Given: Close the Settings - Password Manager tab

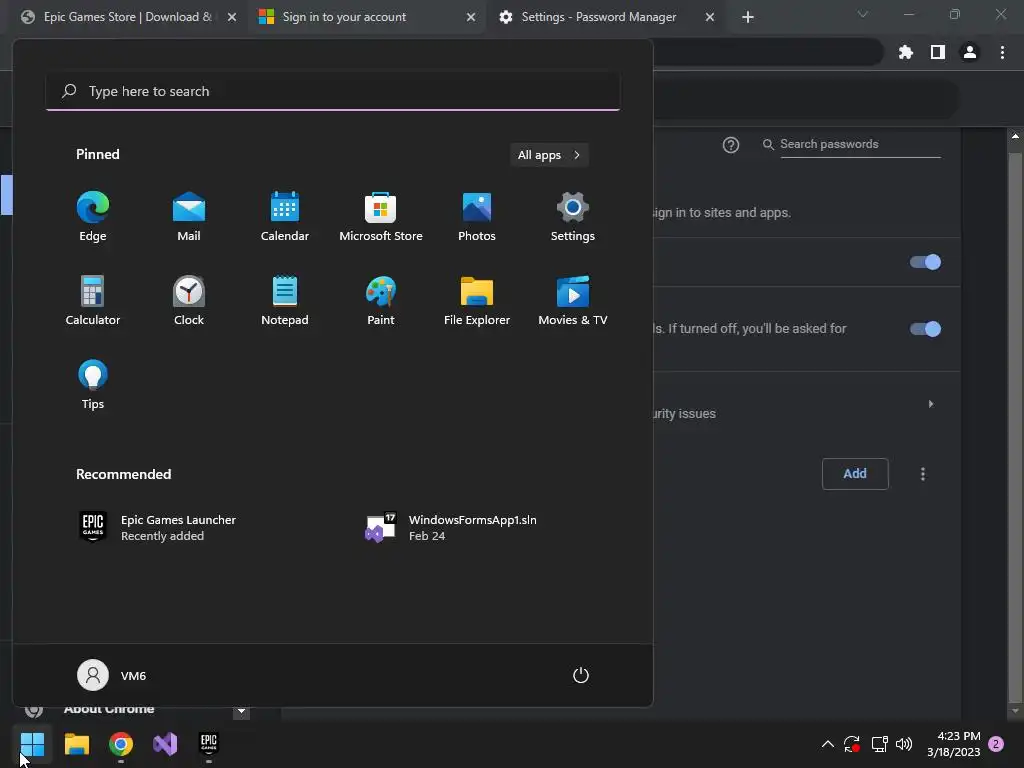Looking at the screenshot, I should [x=710, y=17].
